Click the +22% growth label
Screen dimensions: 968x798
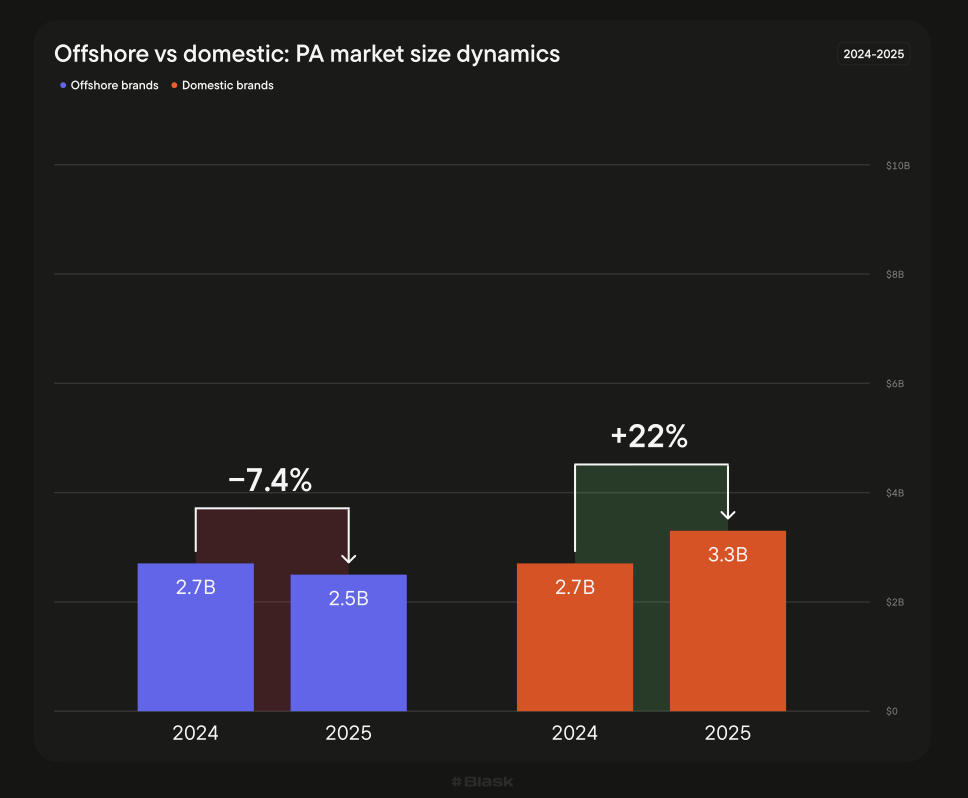click(x=649, y=437)
